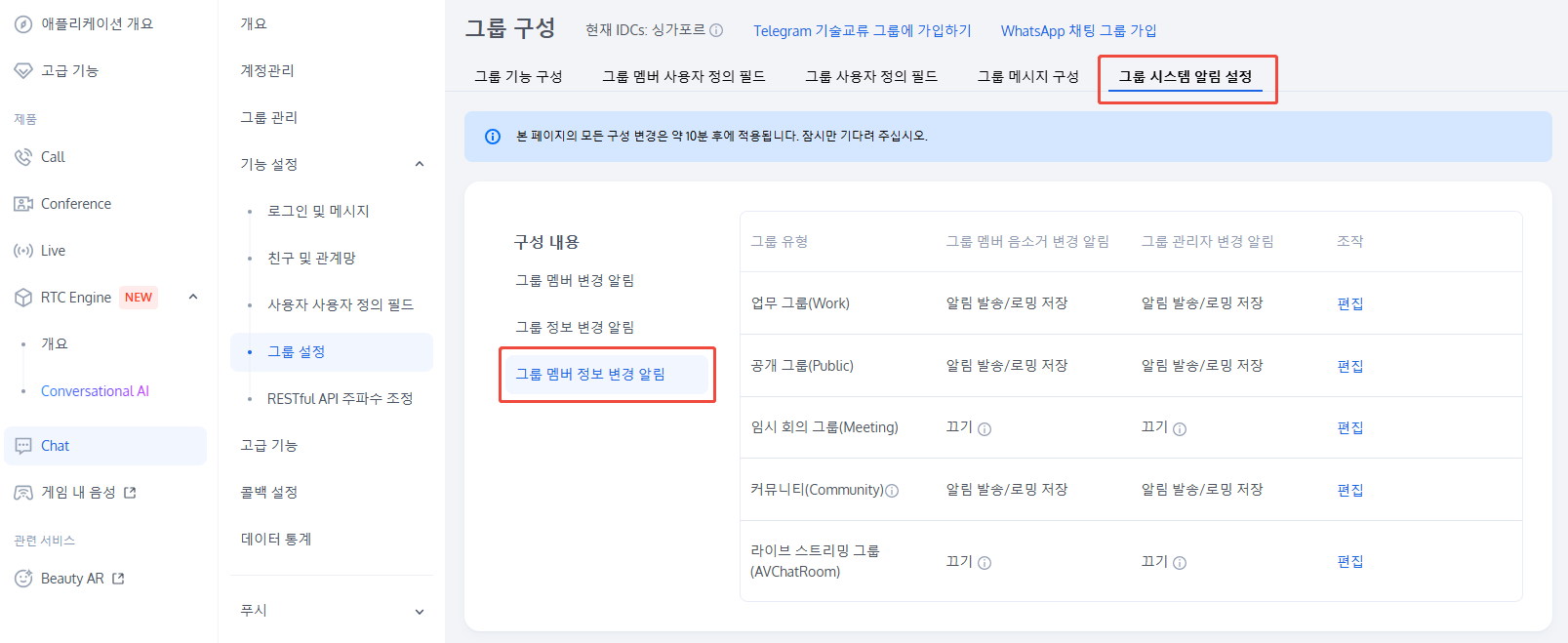Expand the 푸시 section chevron
Viewport: 1568px width, 643px height.
(420, 612)
